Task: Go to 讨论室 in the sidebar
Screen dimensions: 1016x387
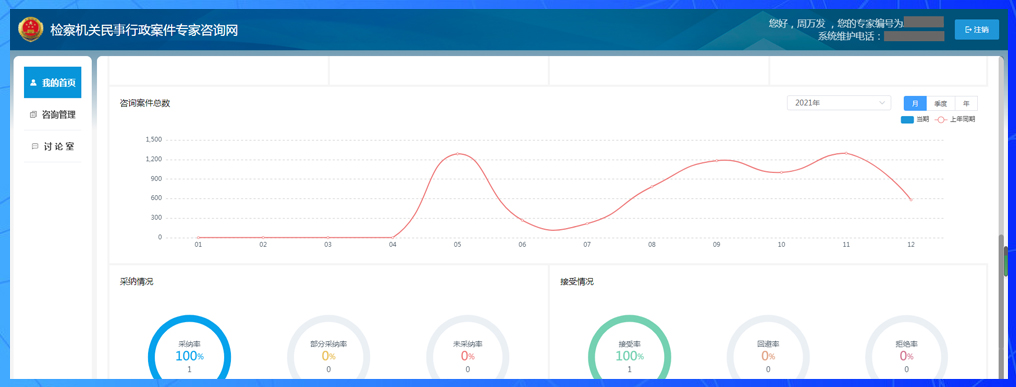Action: tap(52, 147)
